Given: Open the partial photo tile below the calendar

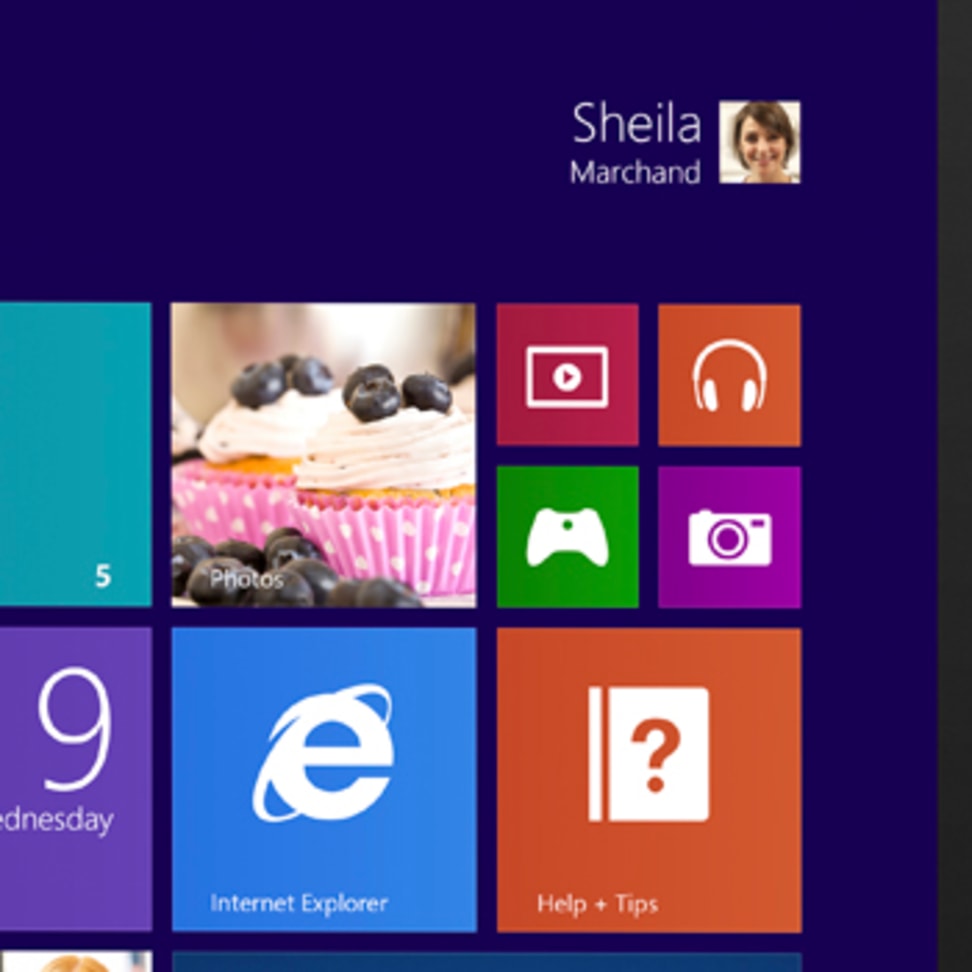Looking at the screenshot, I should [x=75, y=962].
